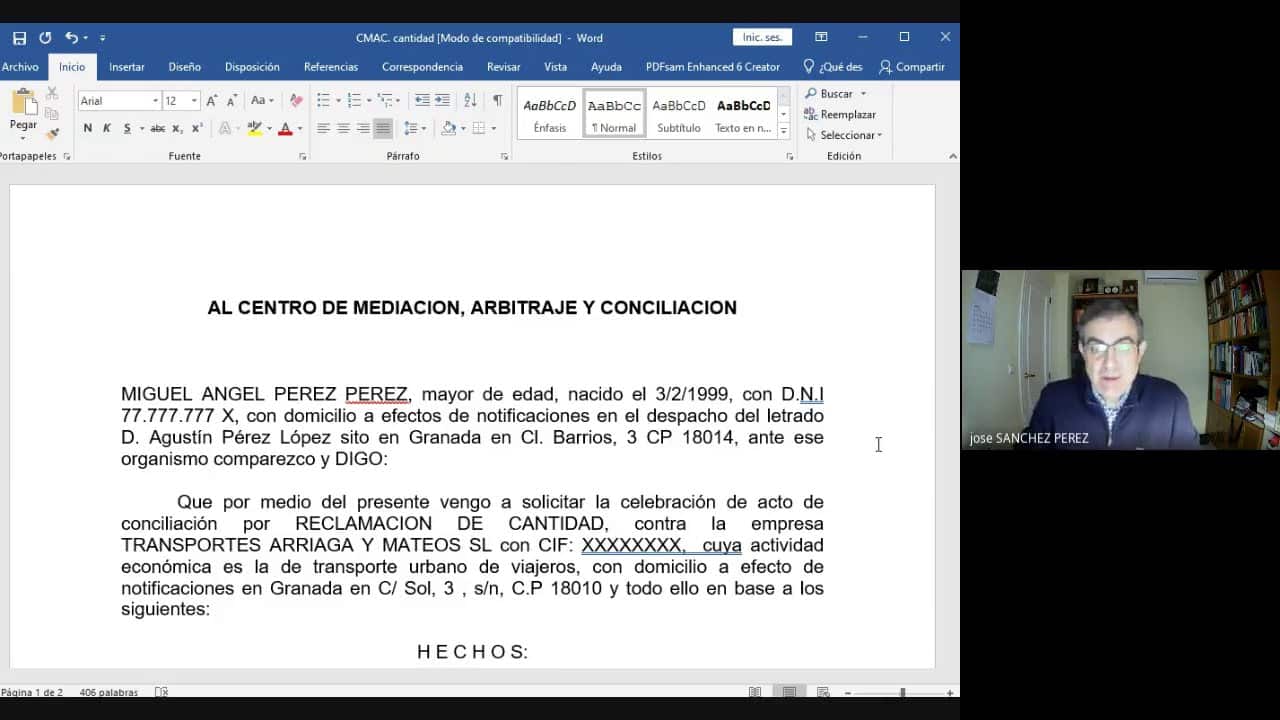This screenshot has width=1280, height=720.
Task: Open the Seleccionar dropdown
Action: [x=844, y=135]
